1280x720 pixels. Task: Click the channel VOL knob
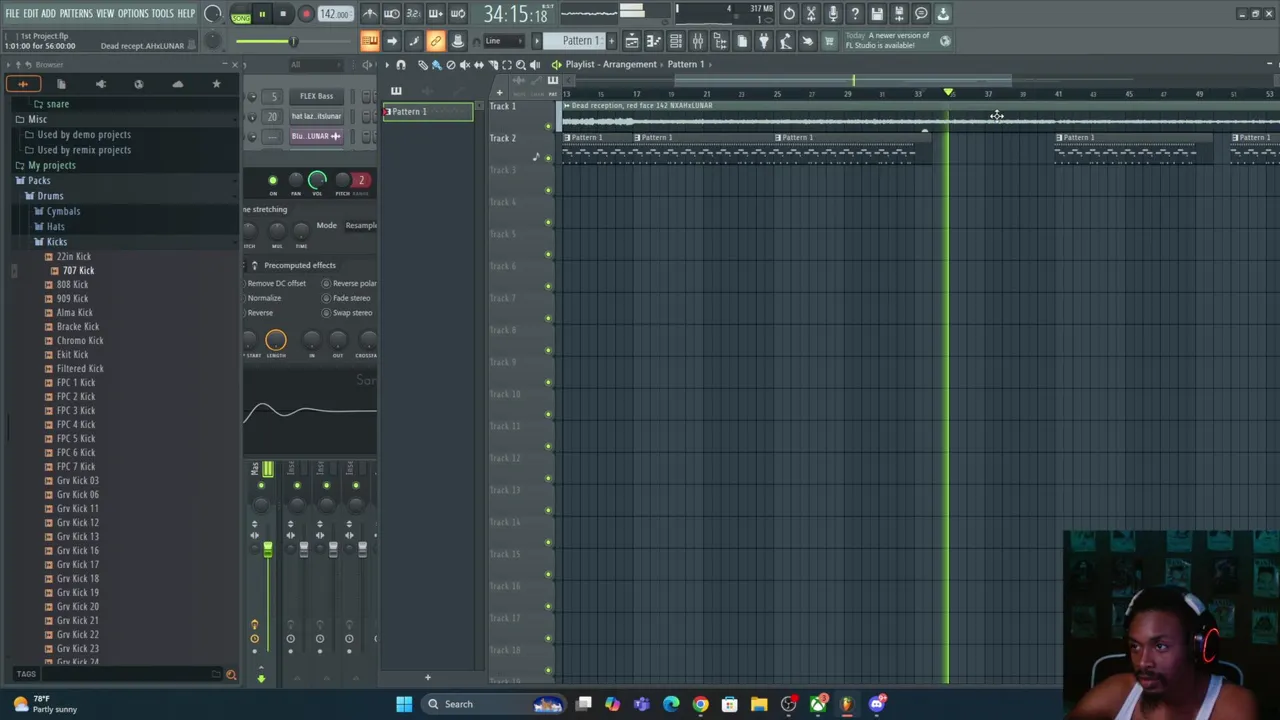point(317,180)
